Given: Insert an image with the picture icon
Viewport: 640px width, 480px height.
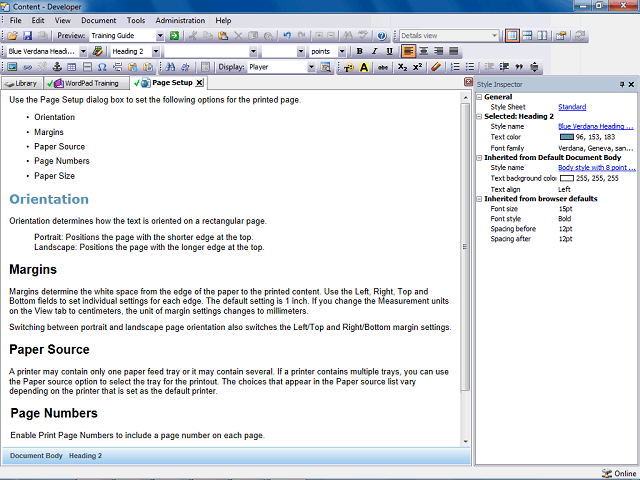Looking at the screenshot, I should coord(12,67).
